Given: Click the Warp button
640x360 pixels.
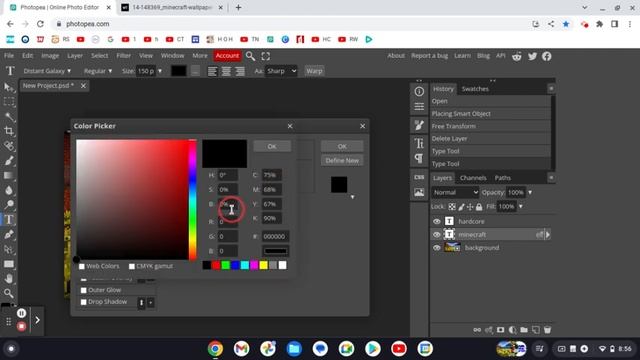Looking at the screenshot, I should click(x=314, y=71).
